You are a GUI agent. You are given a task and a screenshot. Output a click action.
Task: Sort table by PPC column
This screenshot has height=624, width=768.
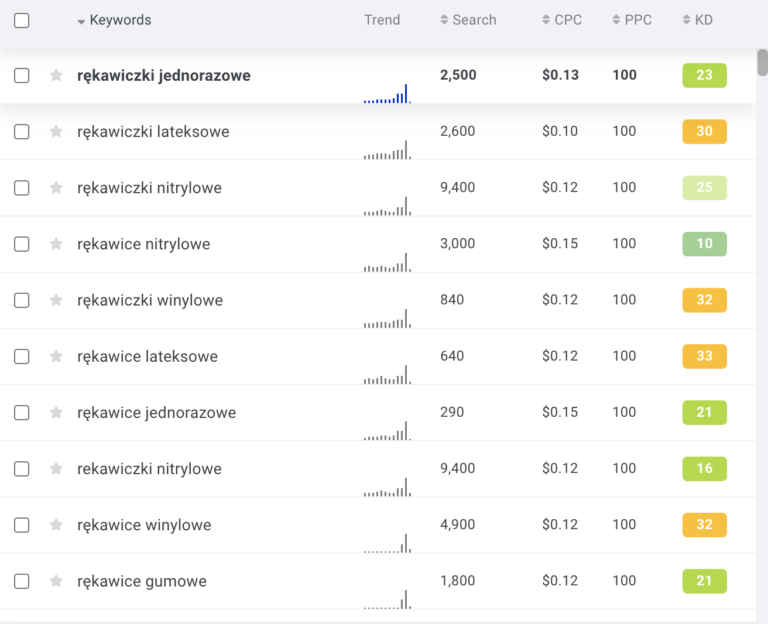(x=632, y=20)
